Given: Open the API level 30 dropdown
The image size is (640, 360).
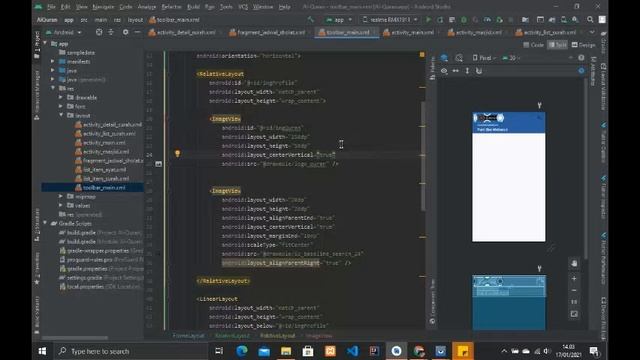Looking at the screenshot, I should 510,58.
